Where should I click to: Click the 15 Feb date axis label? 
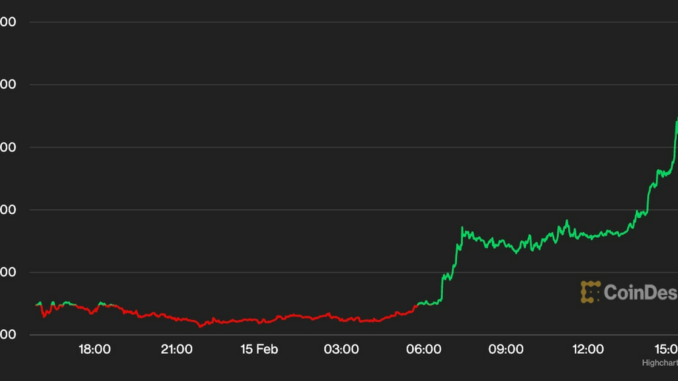pos(259,349)
